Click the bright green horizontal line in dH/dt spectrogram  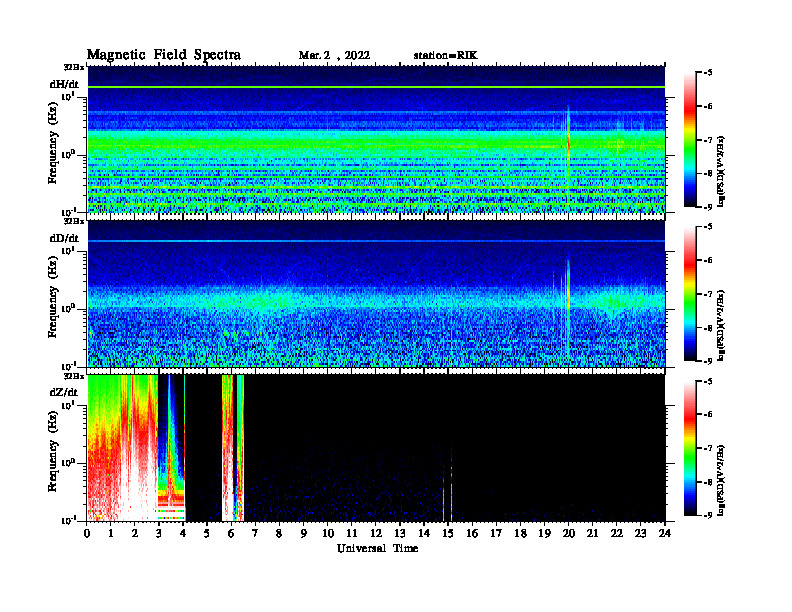pyautogui.click(x=376, y=87)
